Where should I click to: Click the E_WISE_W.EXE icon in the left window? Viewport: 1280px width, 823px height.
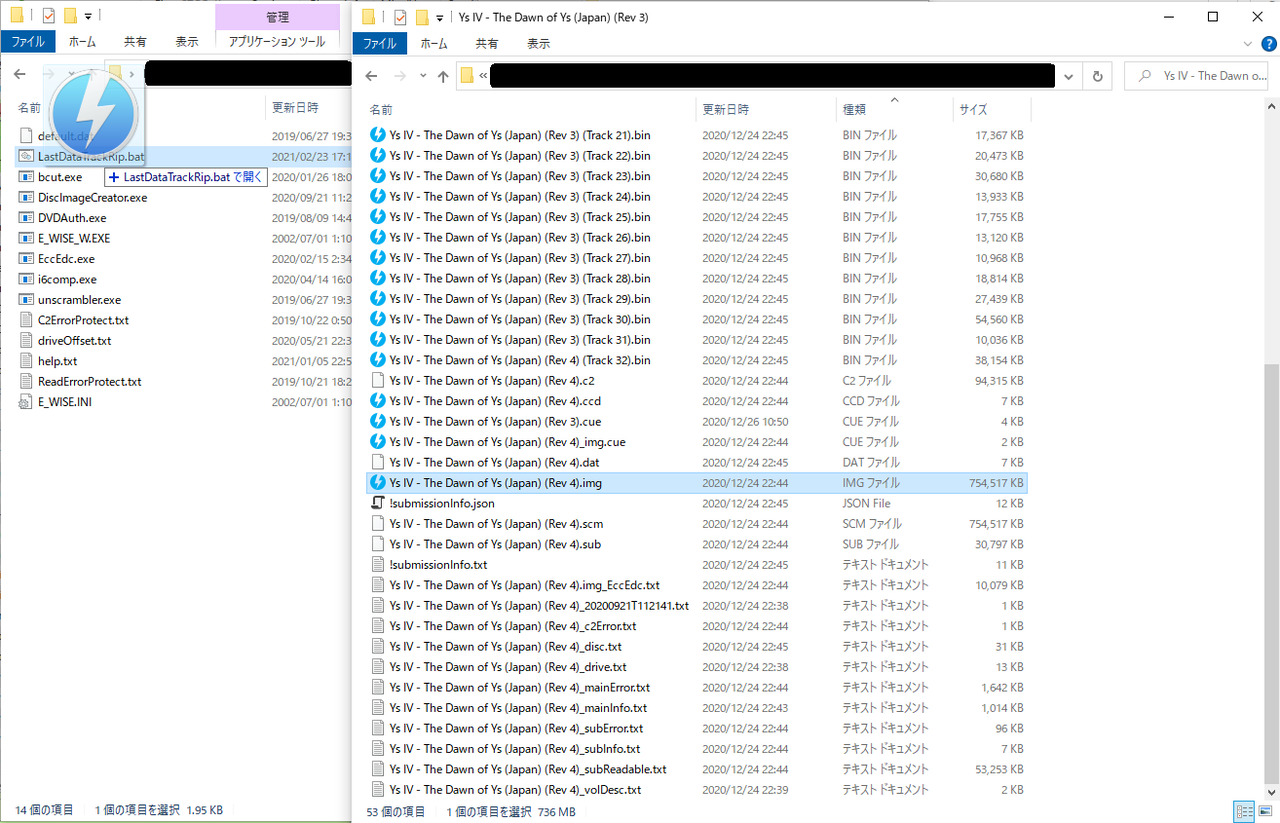pos(27,238)
